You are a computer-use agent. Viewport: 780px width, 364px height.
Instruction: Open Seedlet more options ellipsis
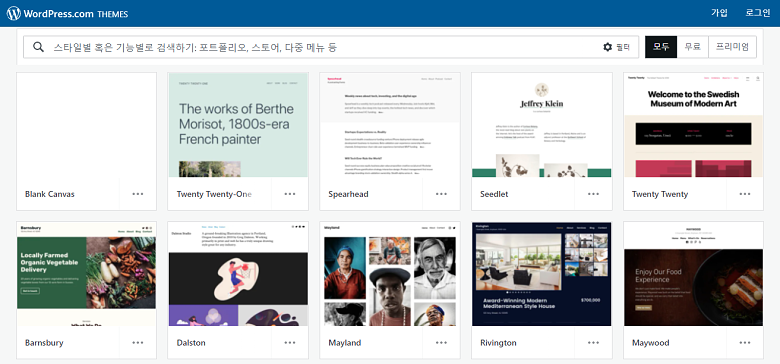tap(593, 194)
